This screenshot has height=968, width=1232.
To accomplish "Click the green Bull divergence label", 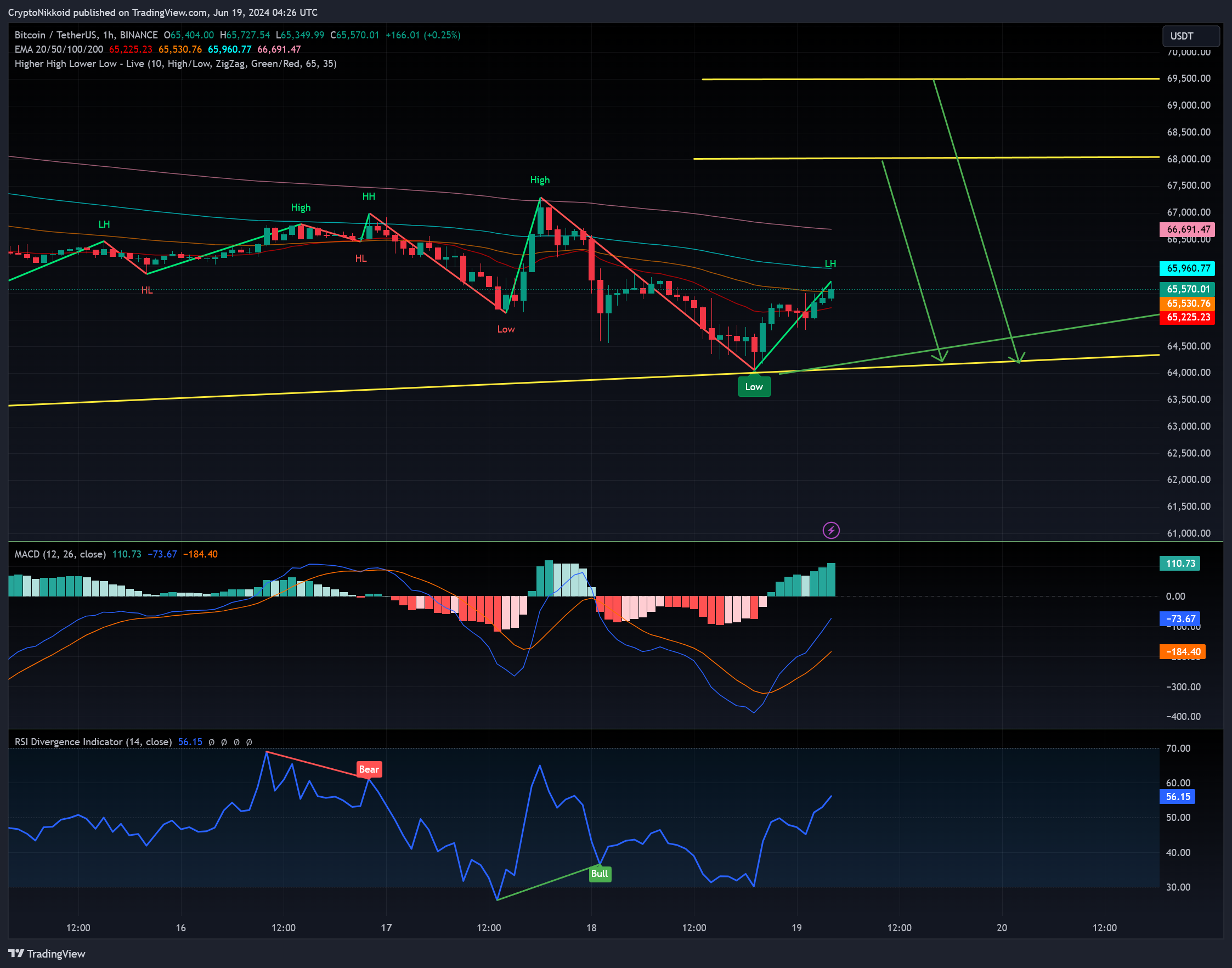I will [600, 874].
